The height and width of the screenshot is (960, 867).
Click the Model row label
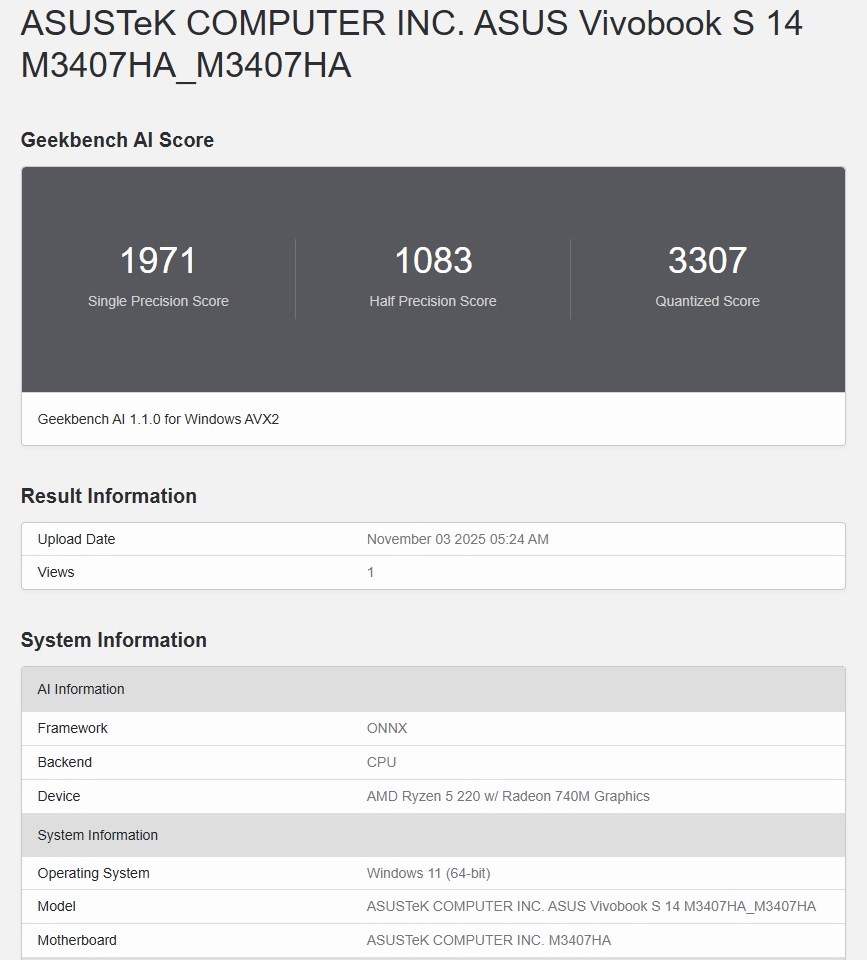tap(56, 907)
